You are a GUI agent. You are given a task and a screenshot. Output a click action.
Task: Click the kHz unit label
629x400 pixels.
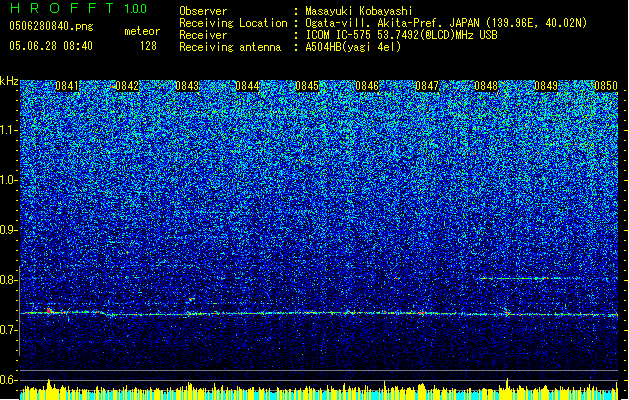click(x=9, y=81)
